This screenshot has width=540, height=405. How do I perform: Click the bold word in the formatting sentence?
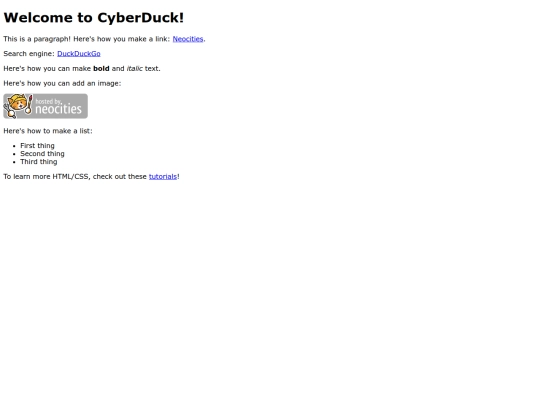point(101,69)
